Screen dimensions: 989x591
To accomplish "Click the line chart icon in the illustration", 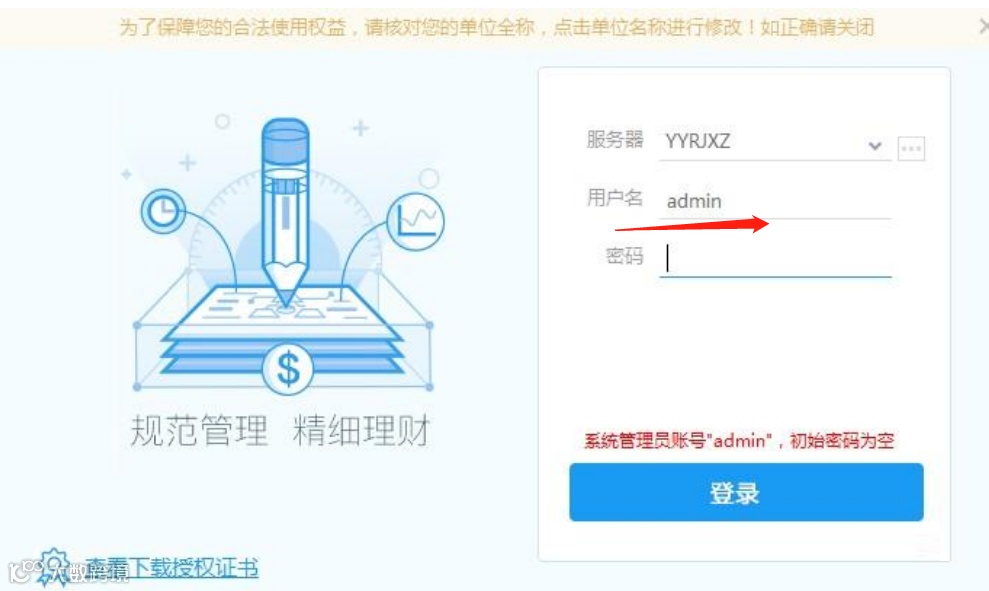I will (x=416, y=221).
